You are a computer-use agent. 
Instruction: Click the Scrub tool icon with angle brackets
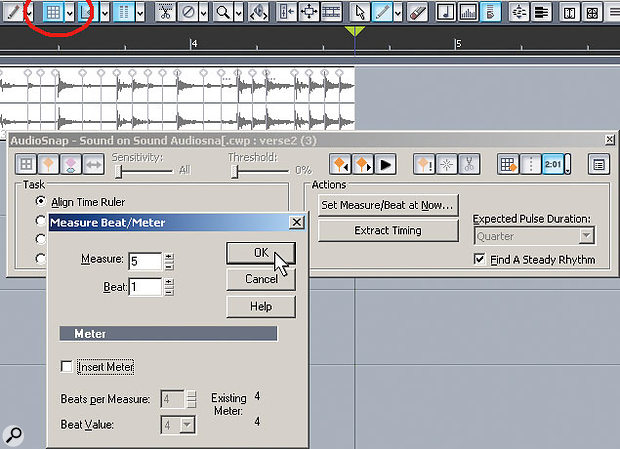(x=259, y=12)
